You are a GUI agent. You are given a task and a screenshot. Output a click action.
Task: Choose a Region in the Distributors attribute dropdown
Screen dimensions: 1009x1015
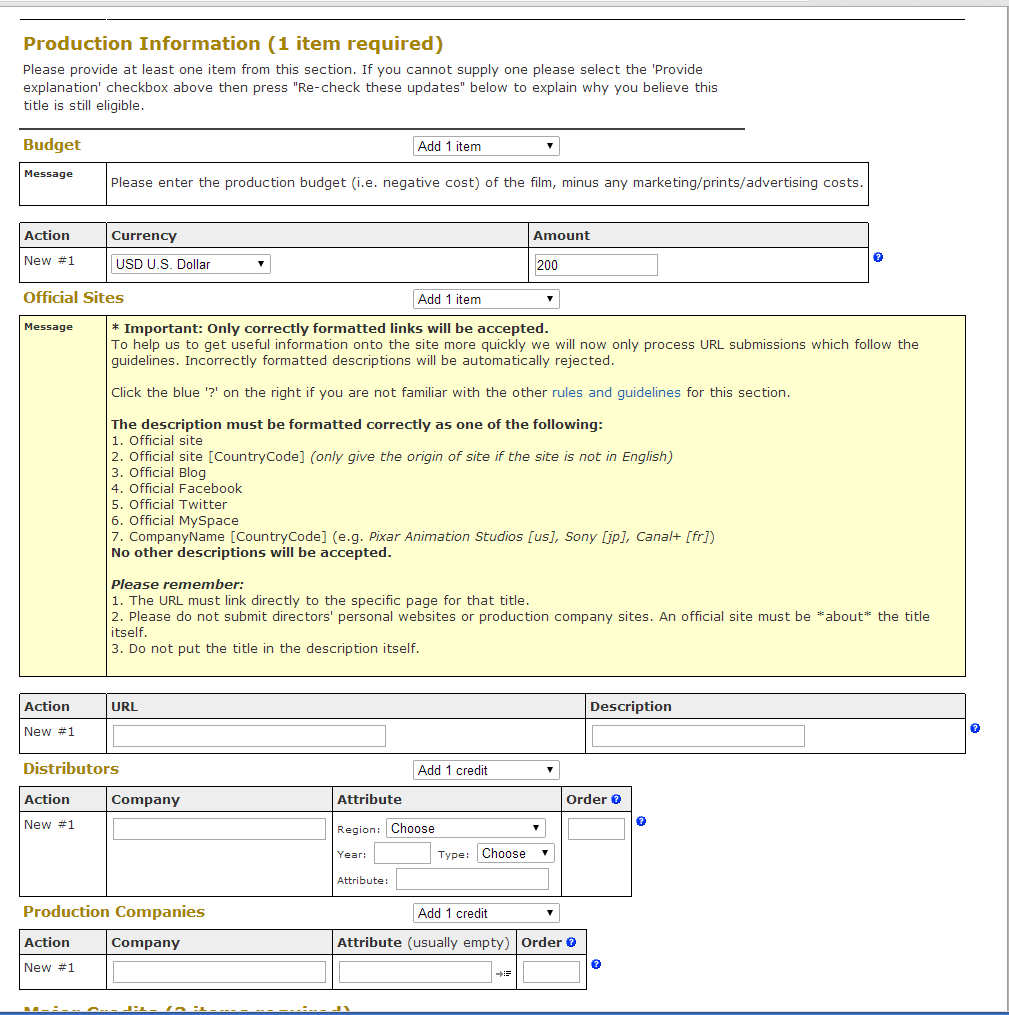[466, 828]
